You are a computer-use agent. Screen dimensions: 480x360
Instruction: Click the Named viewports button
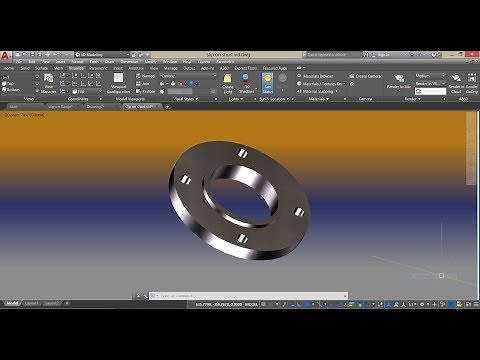coord(145,76)
